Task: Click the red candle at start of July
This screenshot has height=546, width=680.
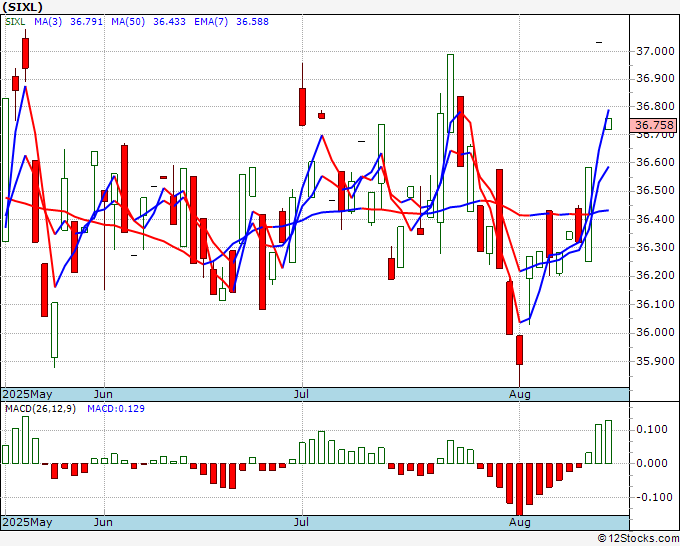Action: coord(302,107)
